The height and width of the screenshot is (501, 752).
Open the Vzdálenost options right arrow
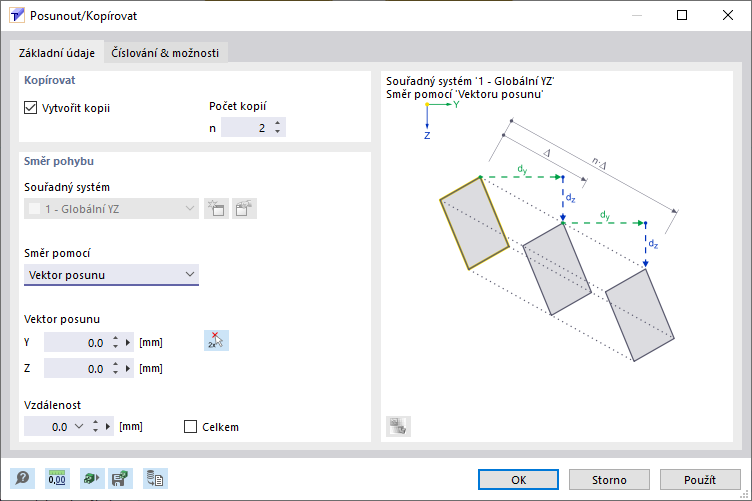(108, 426)
